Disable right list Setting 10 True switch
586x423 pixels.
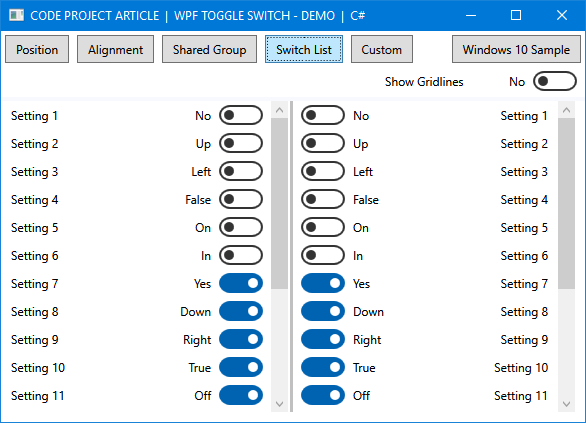coord(323,367)
